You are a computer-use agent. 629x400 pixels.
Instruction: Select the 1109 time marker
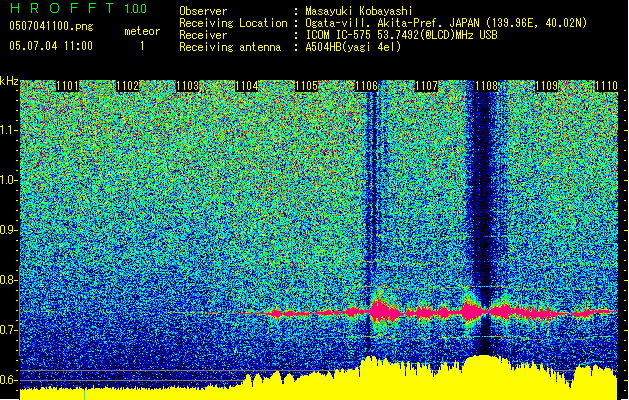(x=546, y=86)
